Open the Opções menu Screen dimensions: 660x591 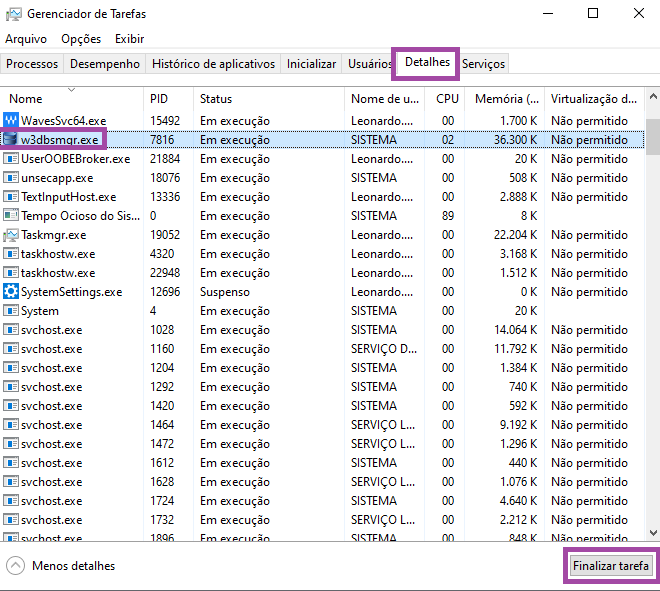[81, 39]
